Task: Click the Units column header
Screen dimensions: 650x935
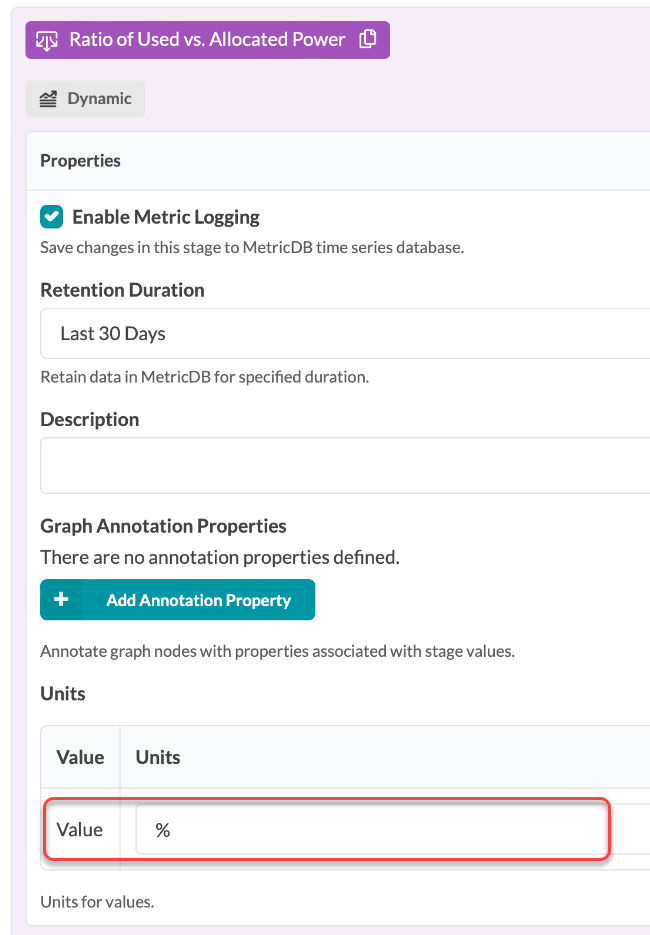Action: coord(158,757)
